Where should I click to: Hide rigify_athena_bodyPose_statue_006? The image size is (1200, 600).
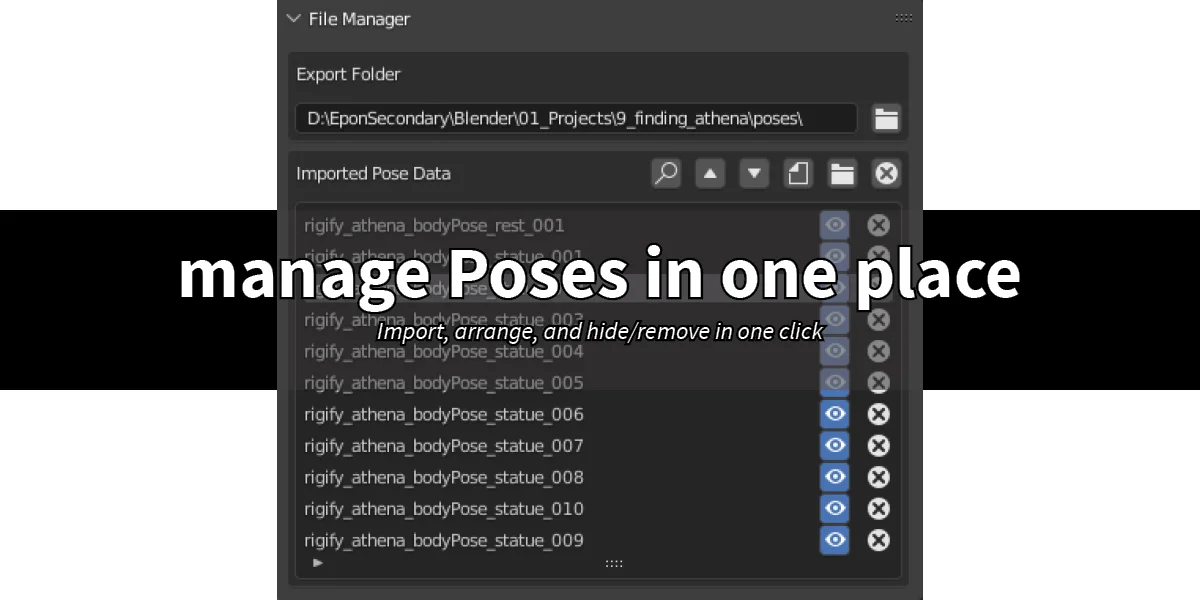[834, 414]
